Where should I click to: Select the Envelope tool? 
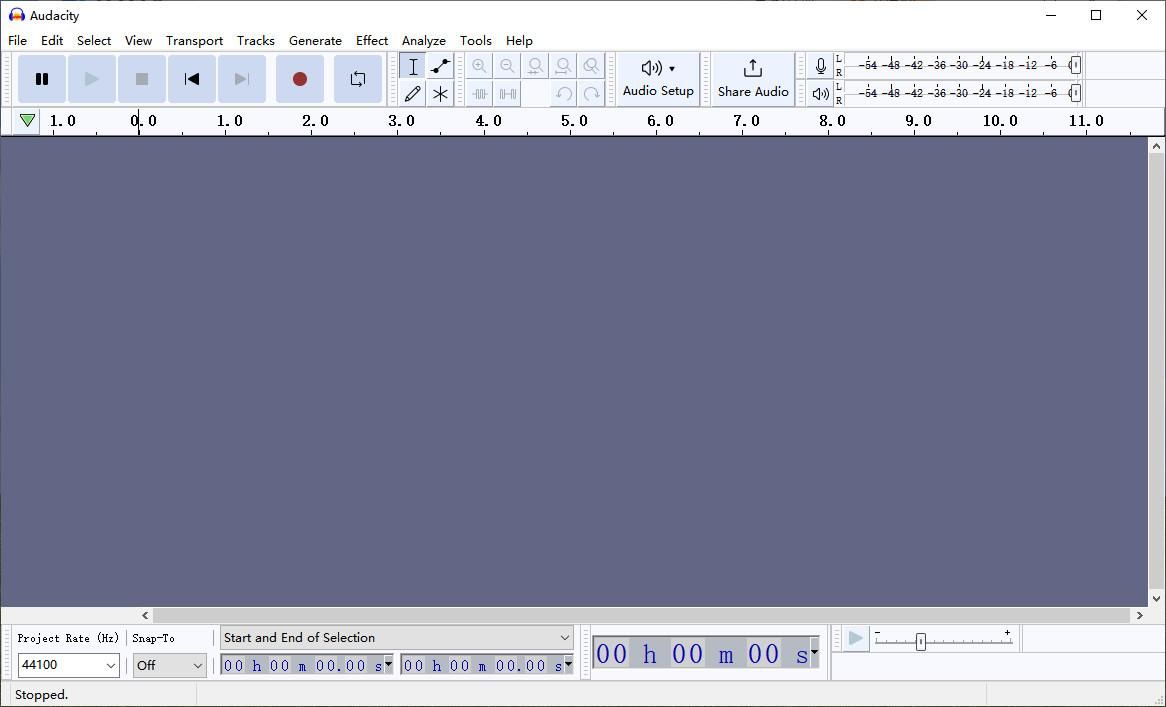click(x=440, y=66)
